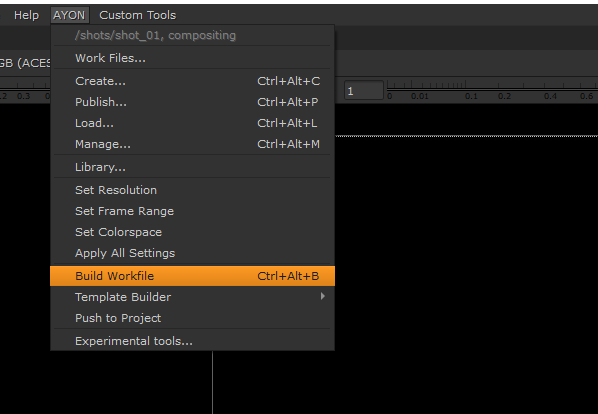Open Work Files... from AYON menu
This screenshot has height=414, width=598.
click(193, 58)
